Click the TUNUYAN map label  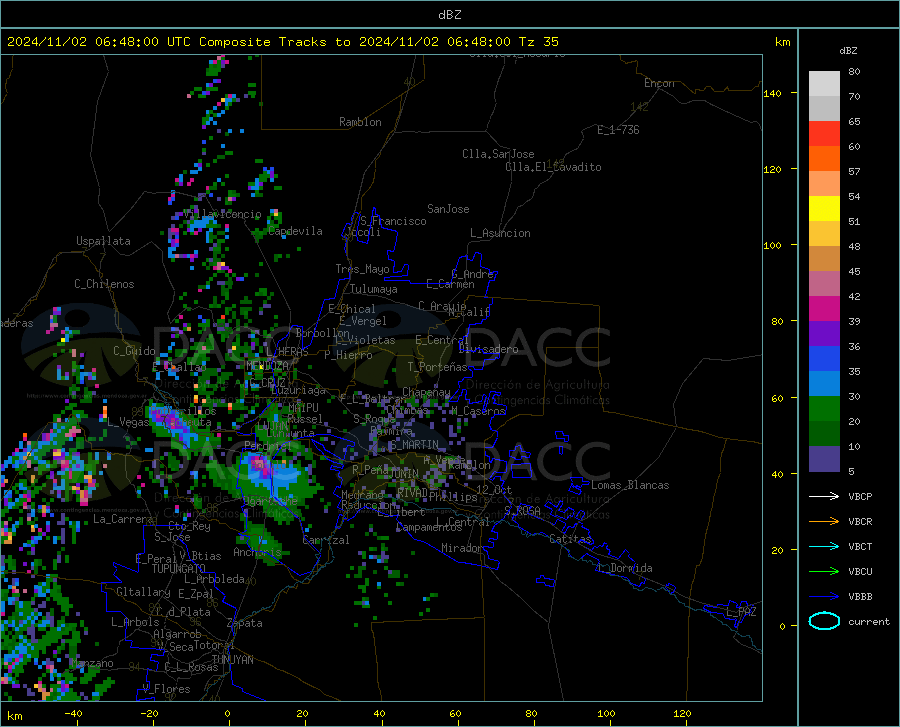(232, 660)
